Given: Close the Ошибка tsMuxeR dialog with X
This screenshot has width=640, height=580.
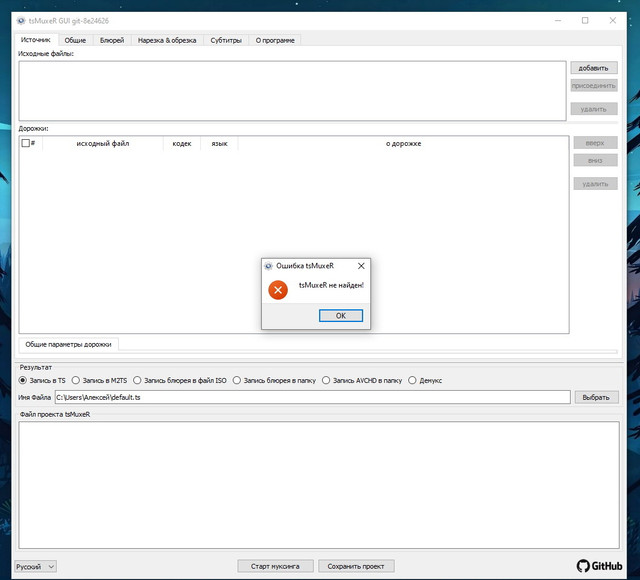Looking at the screenshot, I should tap(361, 266).
